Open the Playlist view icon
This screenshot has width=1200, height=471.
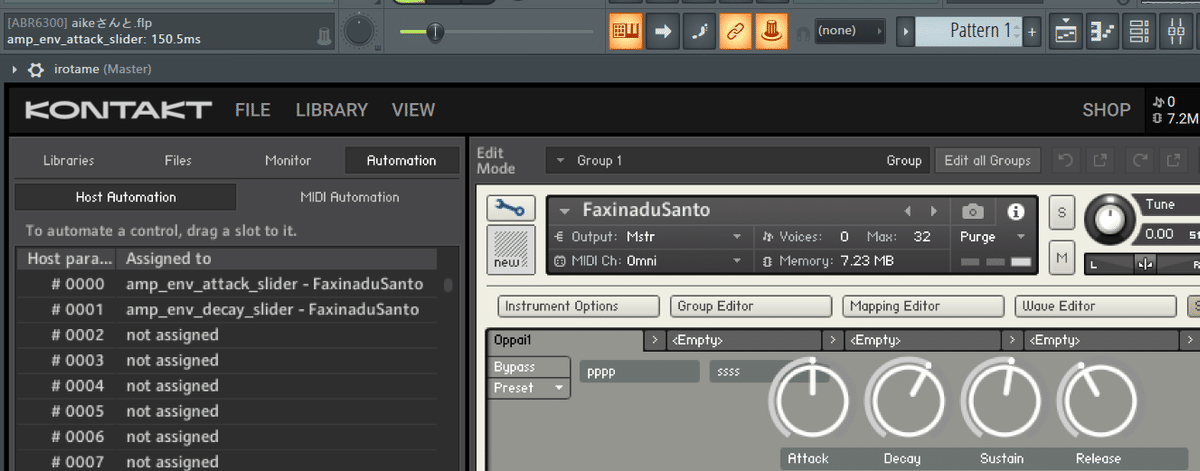point(1066,31)
